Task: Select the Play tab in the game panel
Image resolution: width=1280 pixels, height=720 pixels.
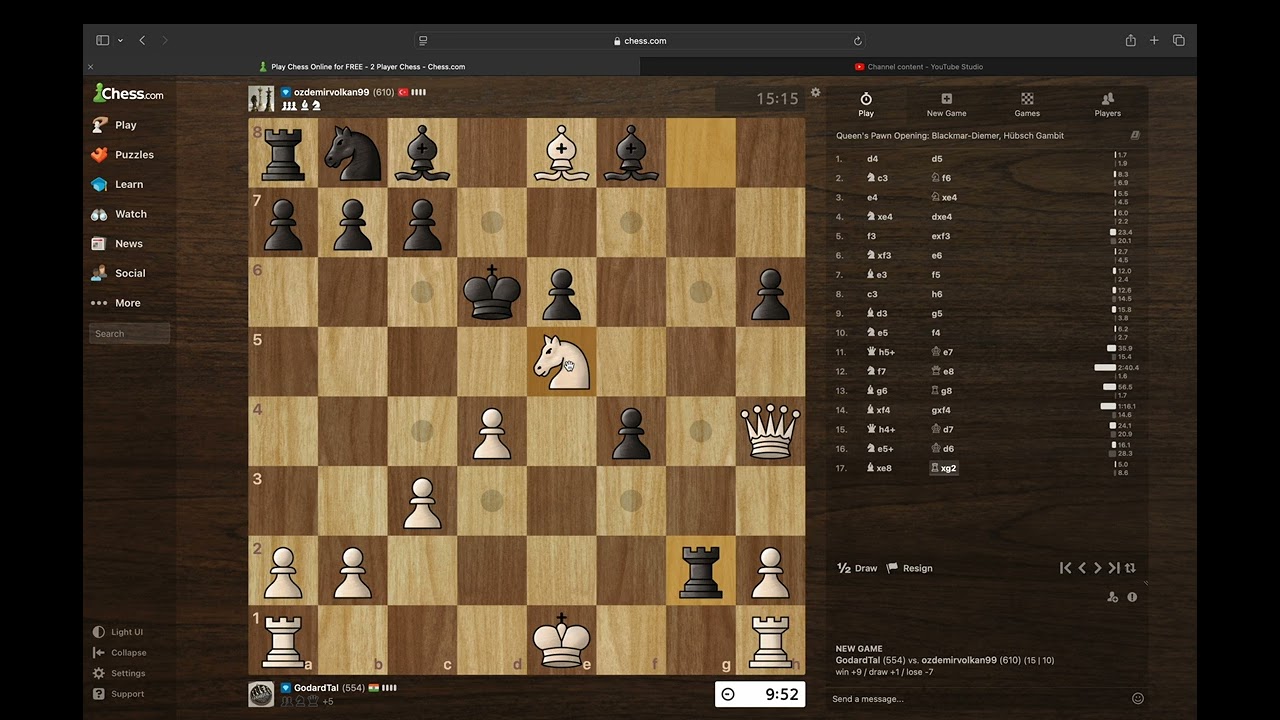Action: tap(866, 104)
